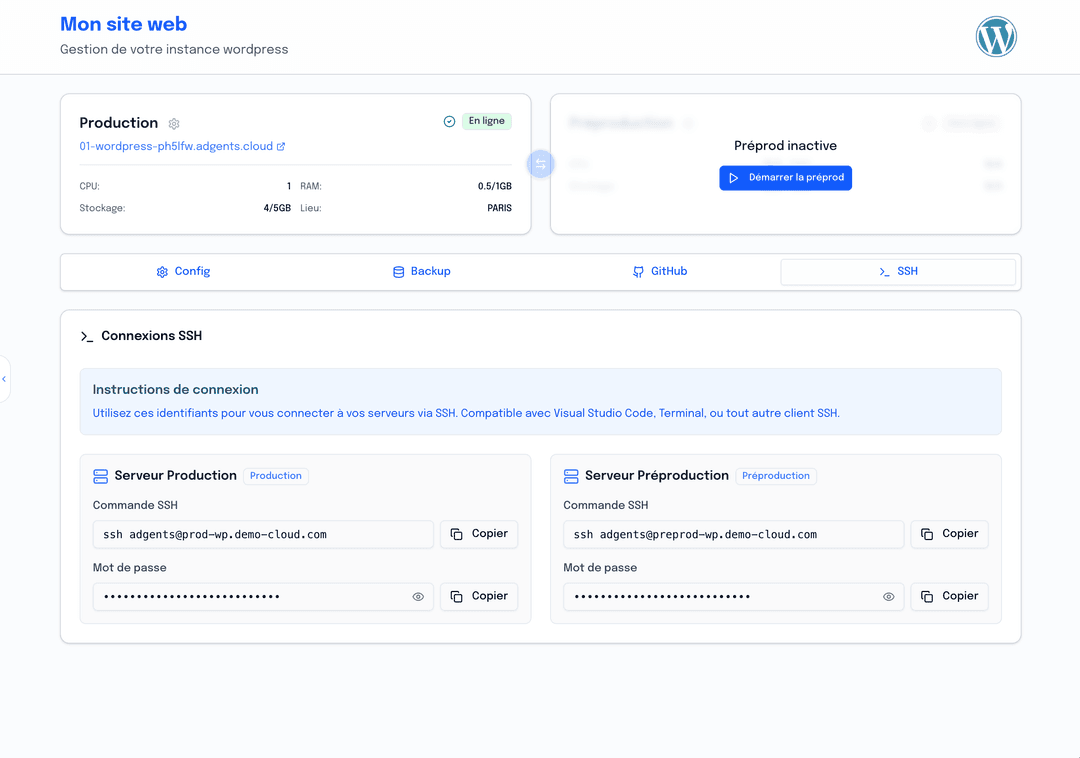Select the GitHub tab

659,272
